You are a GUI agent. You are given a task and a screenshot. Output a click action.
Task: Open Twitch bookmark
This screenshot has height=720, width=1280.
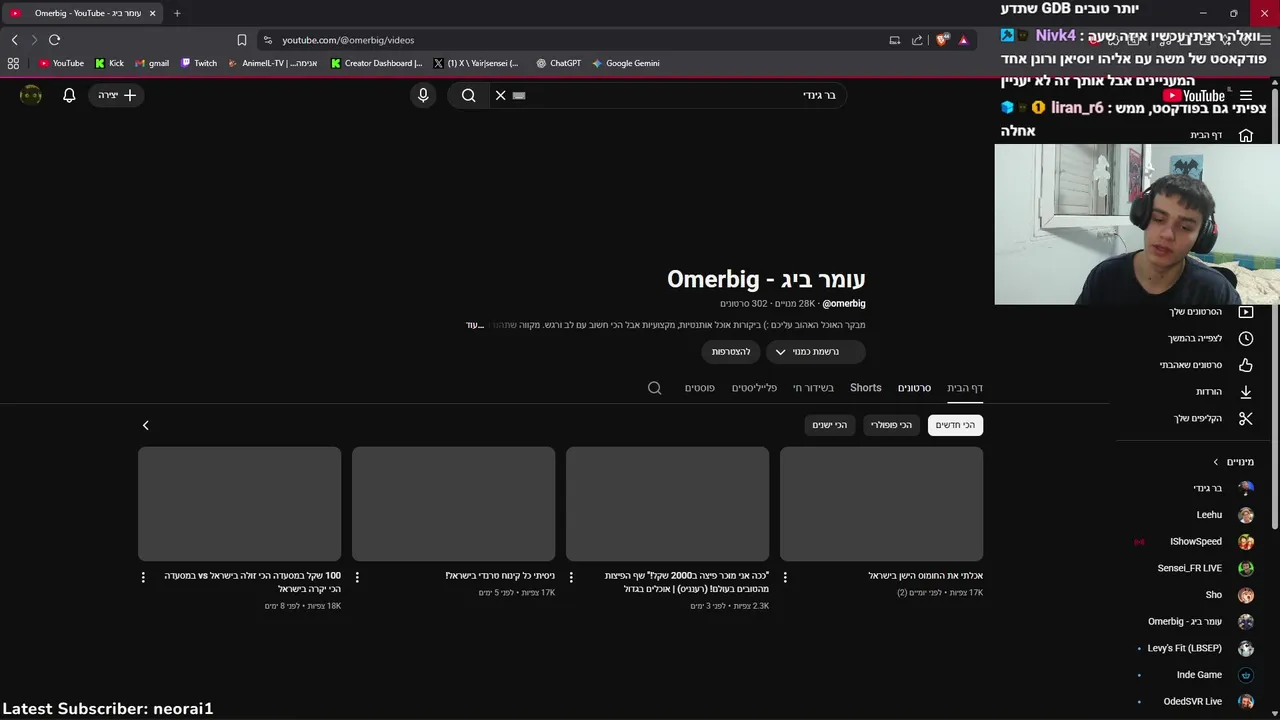pyautogui.click(x=198, y=63)
